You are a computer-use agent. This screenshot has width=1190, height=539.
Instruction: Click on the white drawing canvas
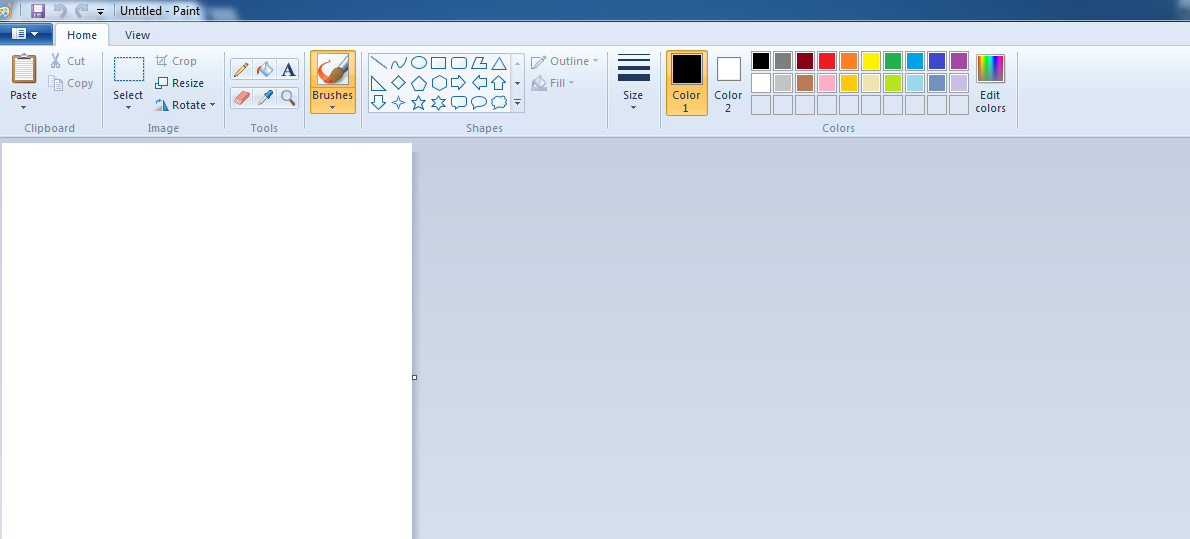tap(206, 341)
